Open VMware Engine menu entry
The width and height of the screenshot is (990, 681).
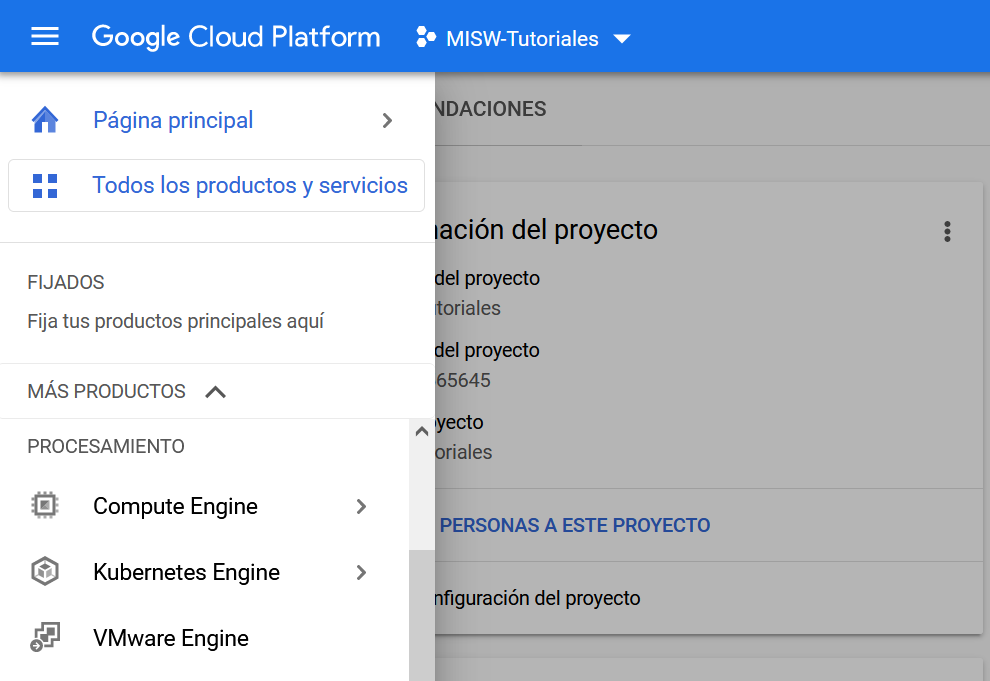coord(171,638)
